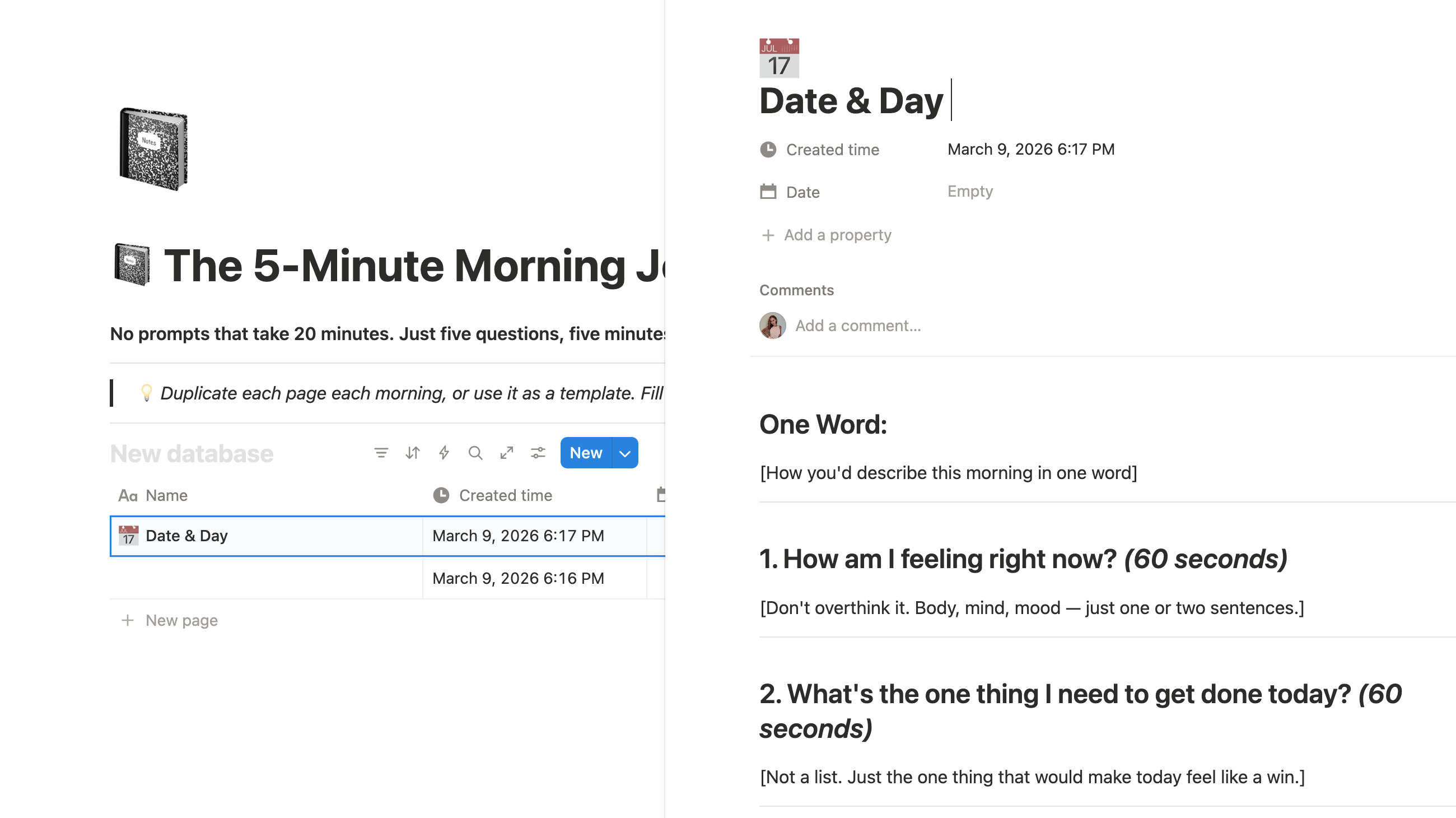The width and height of the screenshot is (1456, 818).
Task: Click the empty Date property value
Action: click(970, 192)
